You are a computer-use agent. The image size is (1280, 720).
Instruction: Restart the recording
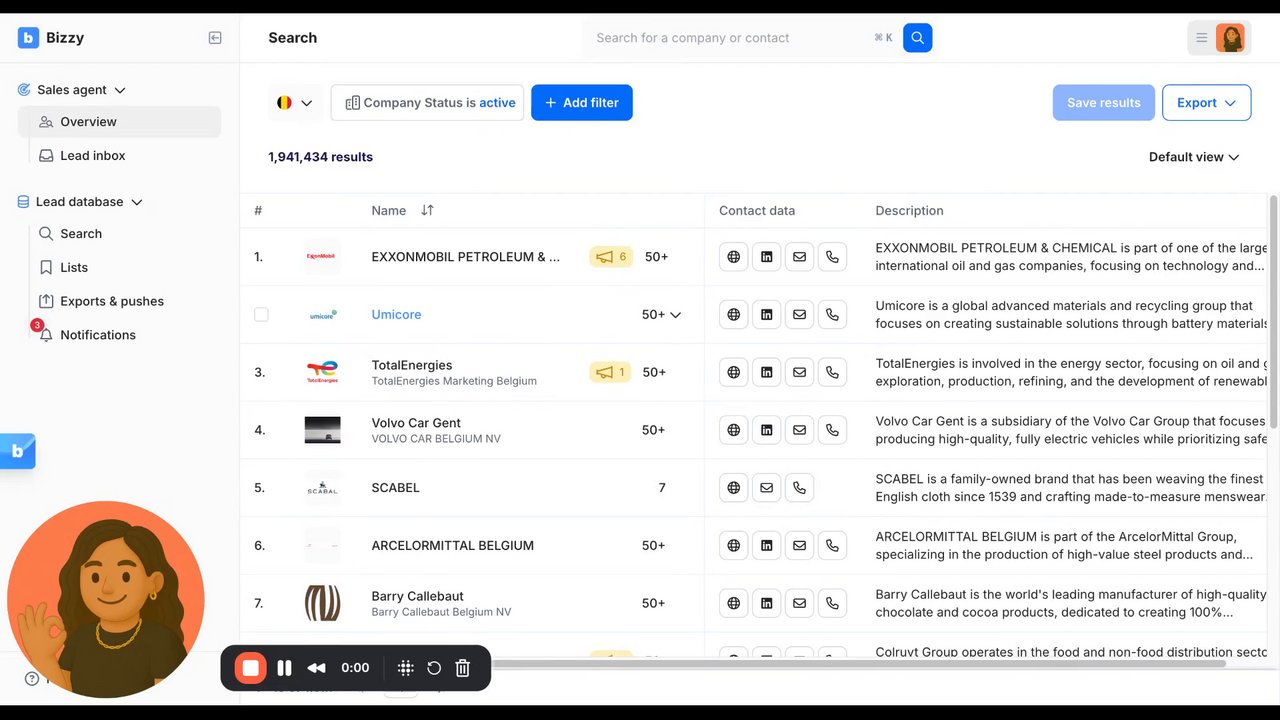[x=434, y=668]
